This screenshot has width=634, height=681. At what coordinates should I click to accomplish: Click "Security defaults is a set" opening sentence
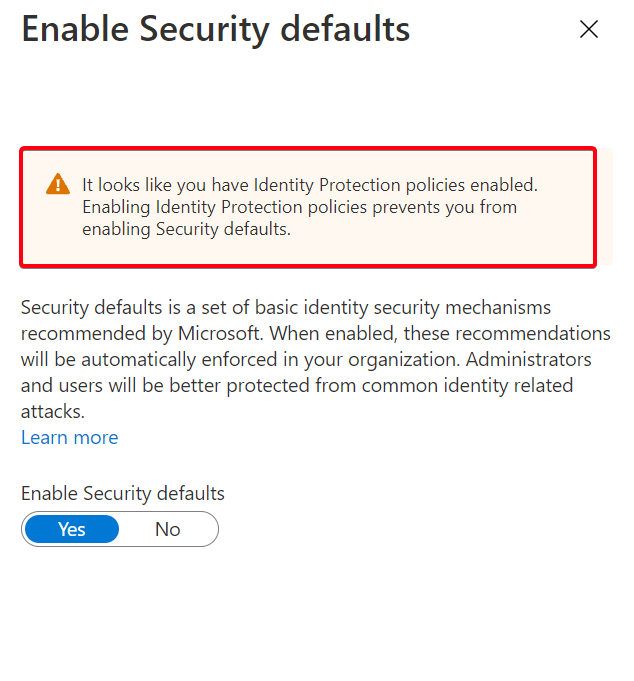click(x=124, y=307)
